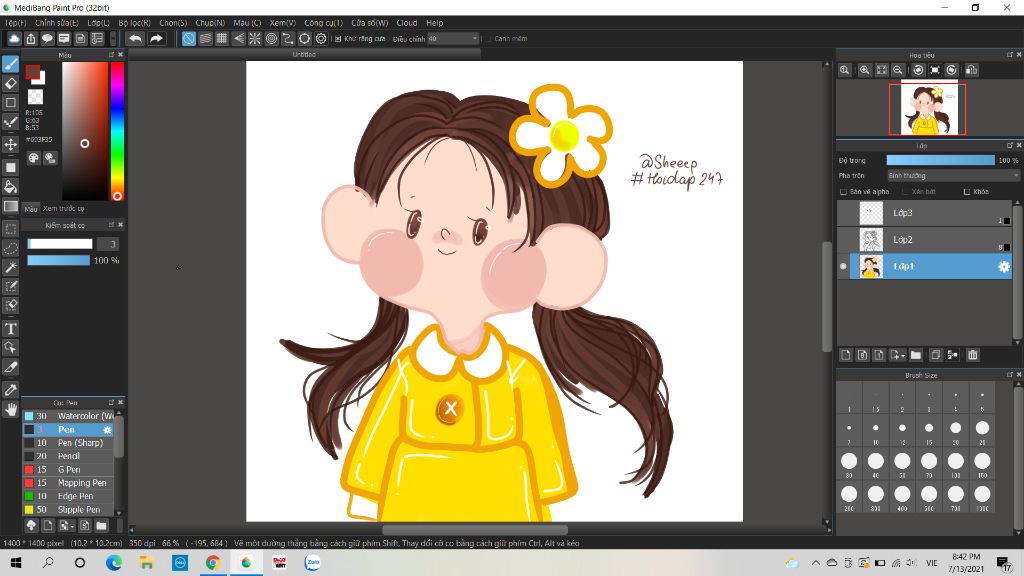Screen dimensions: 1024x576
Task: Rotate canvas left in navigator
Action: (x=918, y=70)
